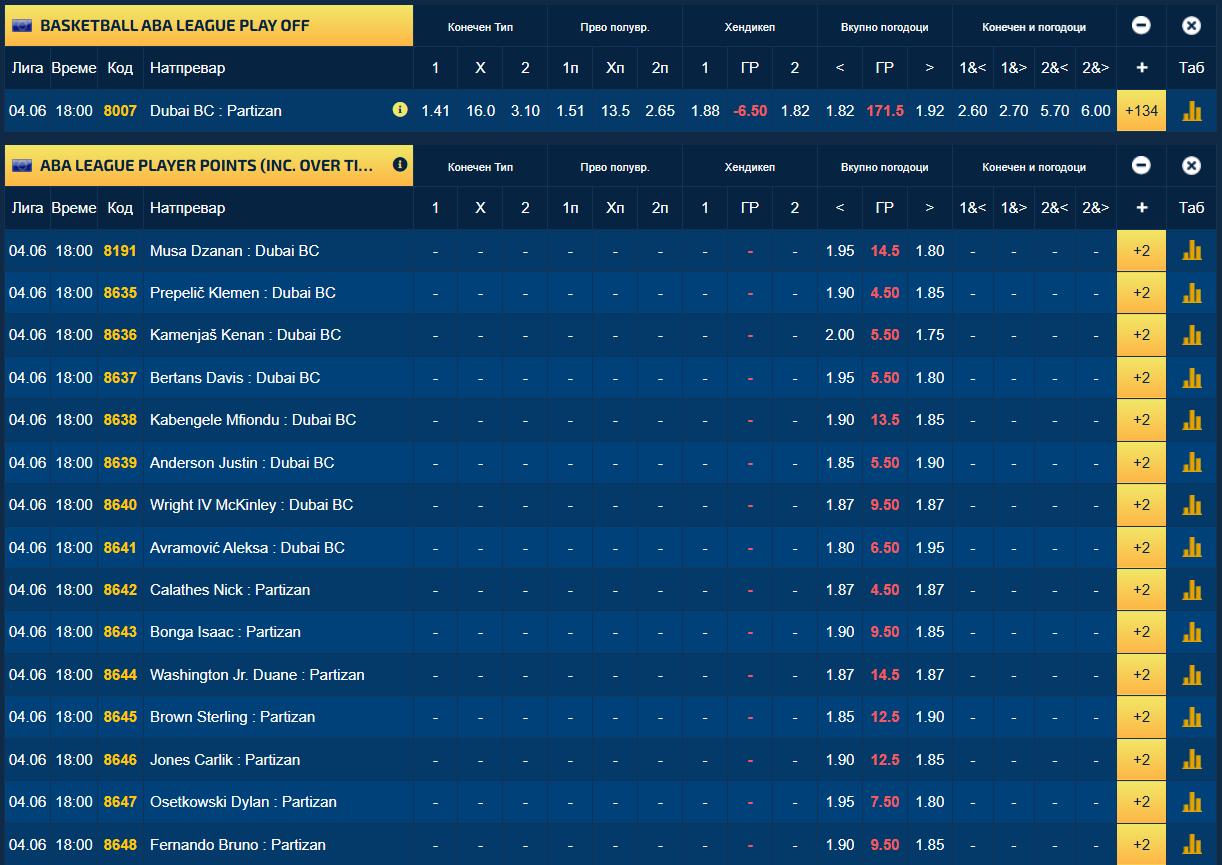Pick first half odds 2.65

click(660, 111)
